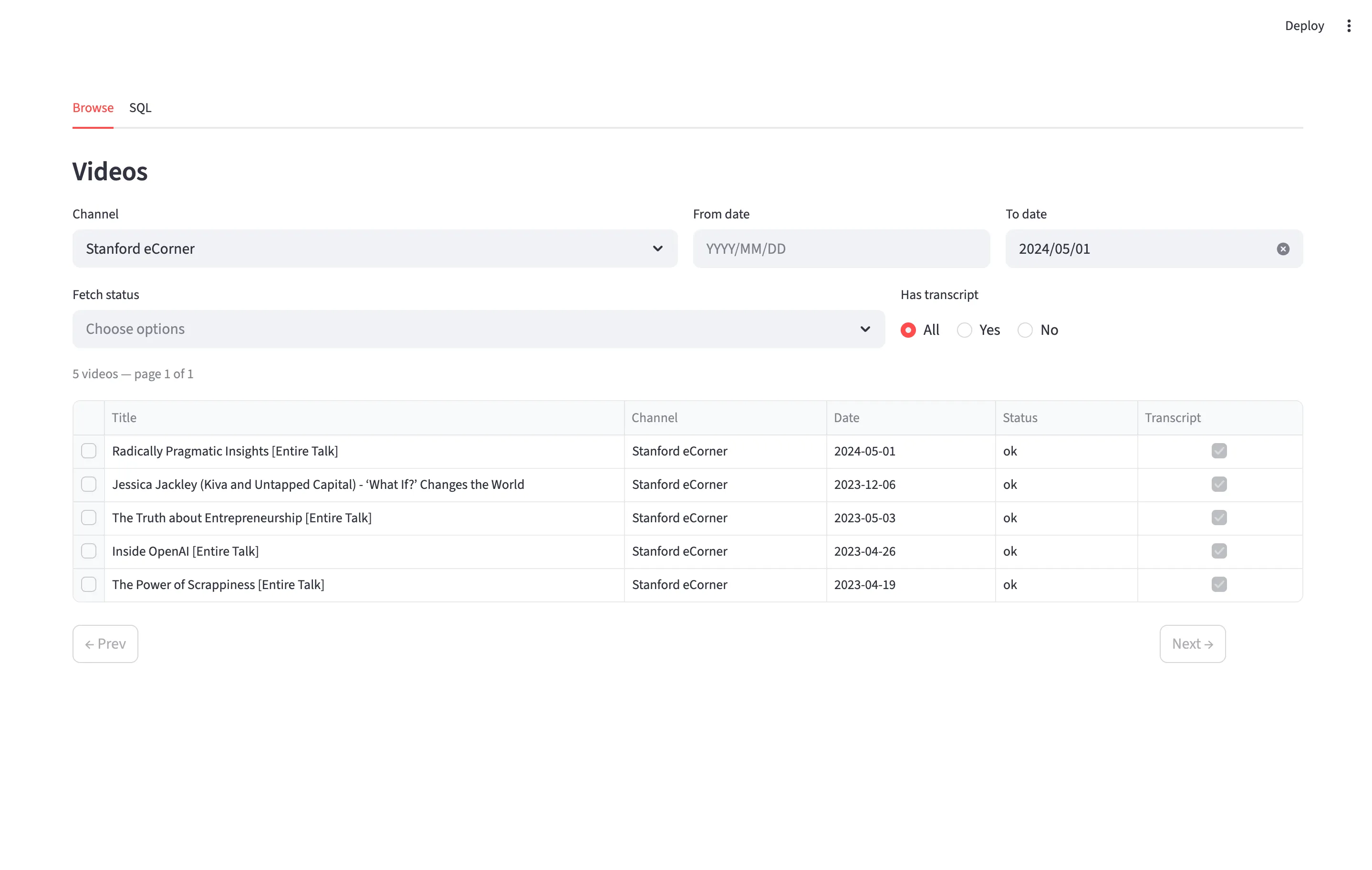This screenshot has height=870, width=1372.
Task: Click the 'Radically Pragmatic Insights [Entire Talk]' title
Action: tap(364, 451)
